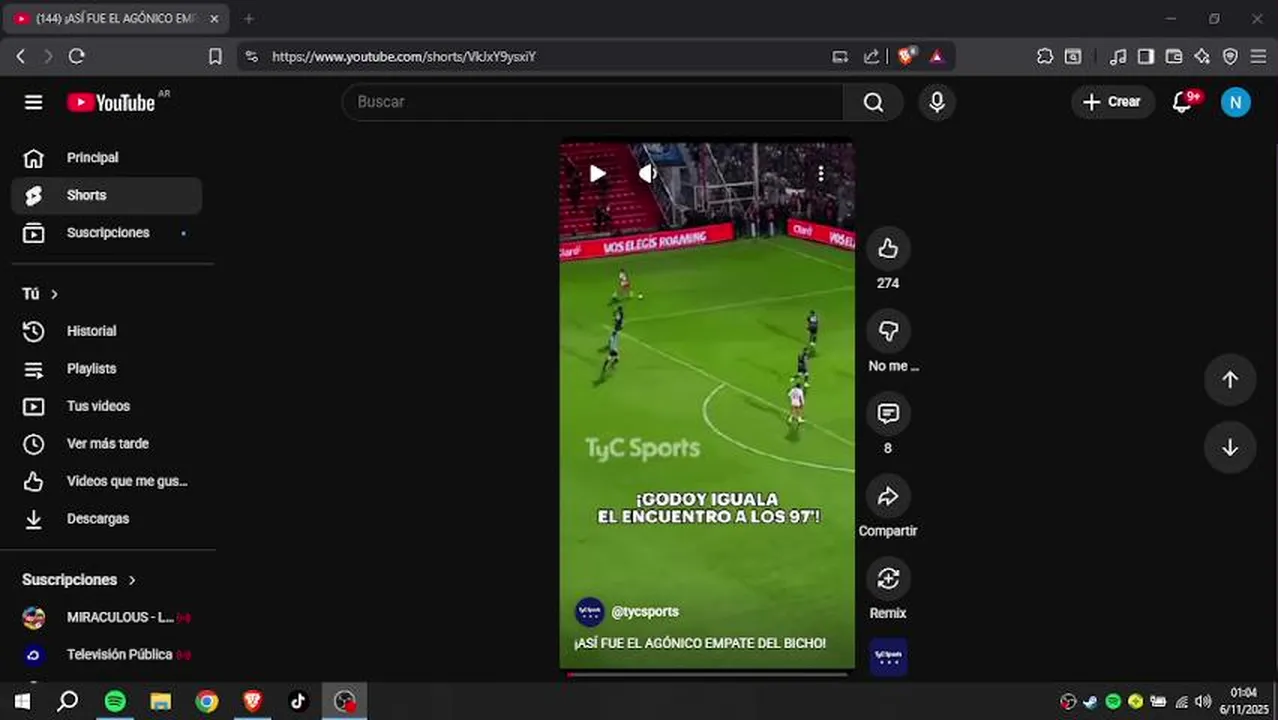This screenshot has width=1278, height=720.
Task: Open the extensions puzzle icon
Action: tap(1045, 57)
